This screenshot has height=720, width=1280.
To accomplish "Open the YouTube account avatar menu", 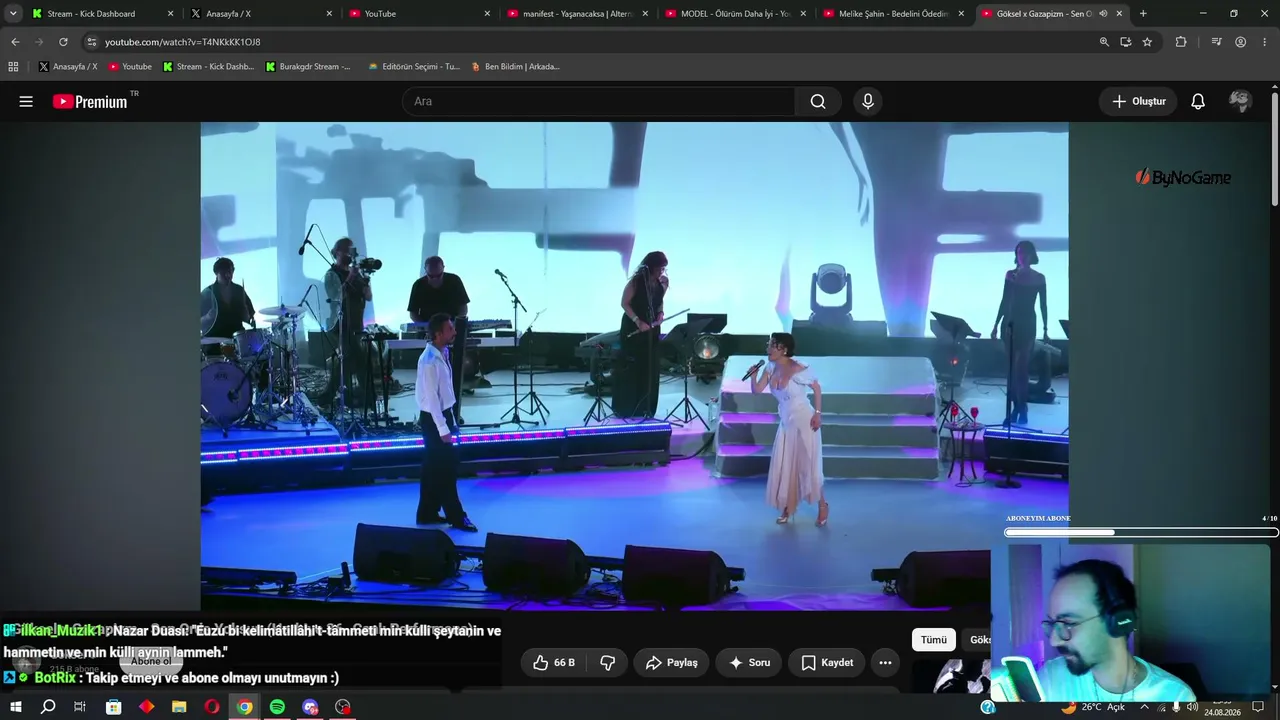I will 1240,101.
